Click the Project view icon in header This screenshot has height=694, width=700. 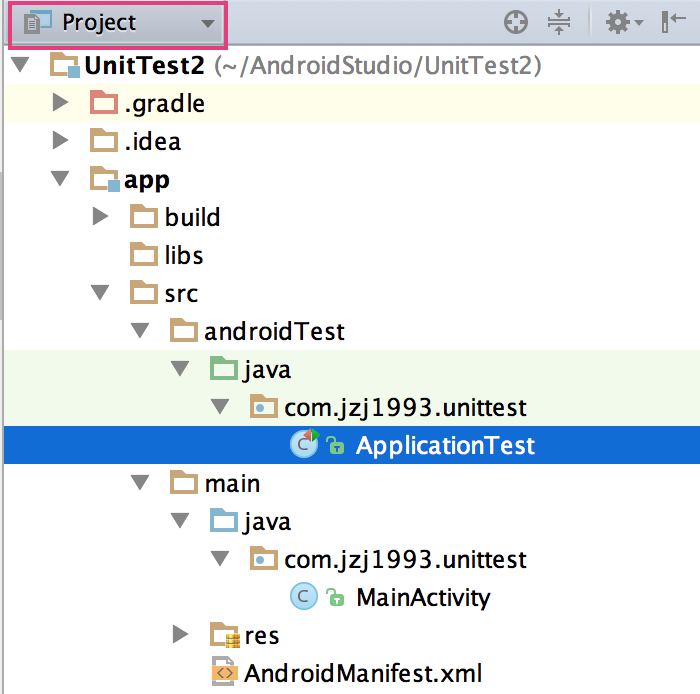[x=38, y=22]
